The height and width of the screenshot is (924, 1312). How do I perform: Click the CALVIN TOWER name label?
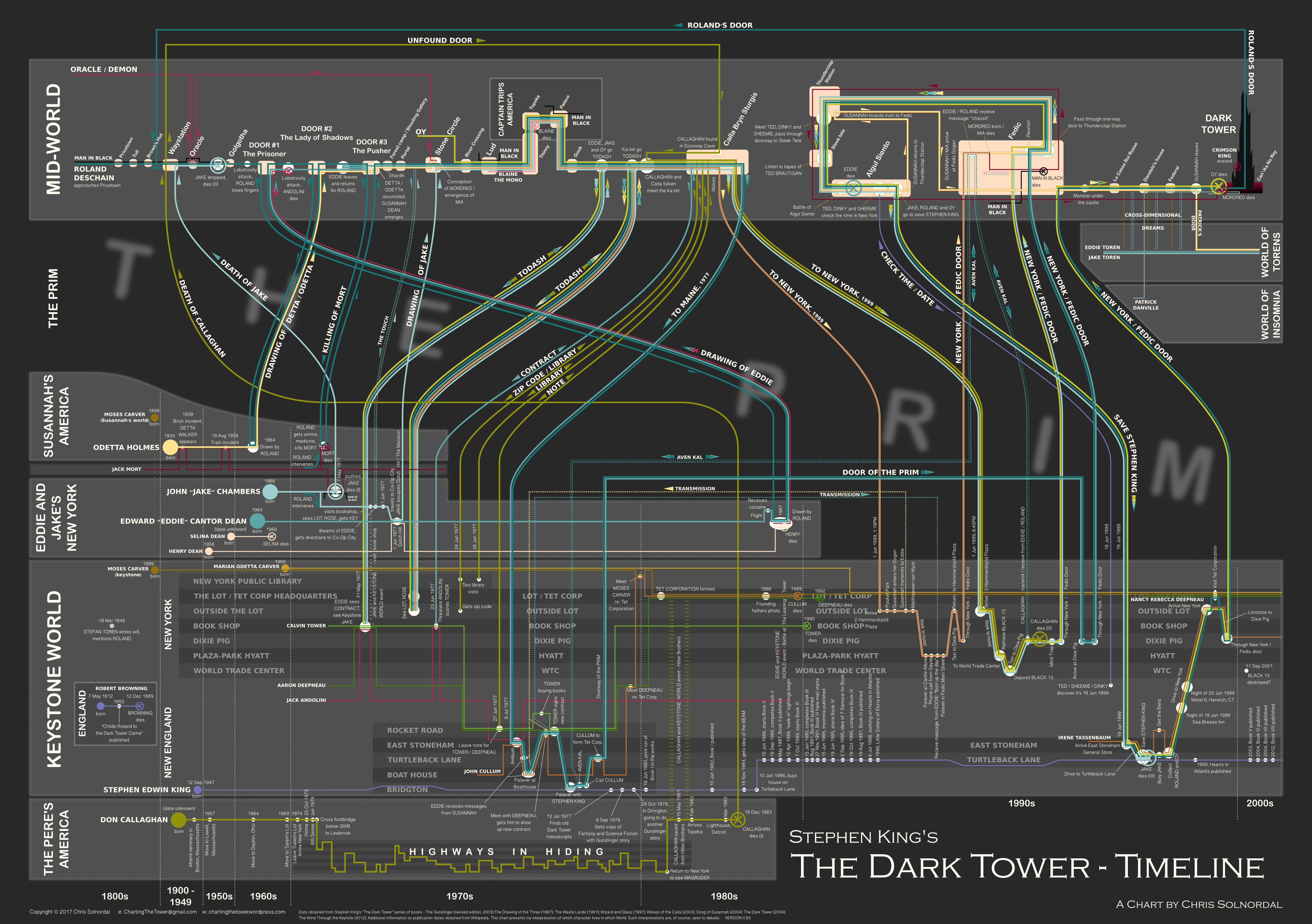(x=306, y=626)
